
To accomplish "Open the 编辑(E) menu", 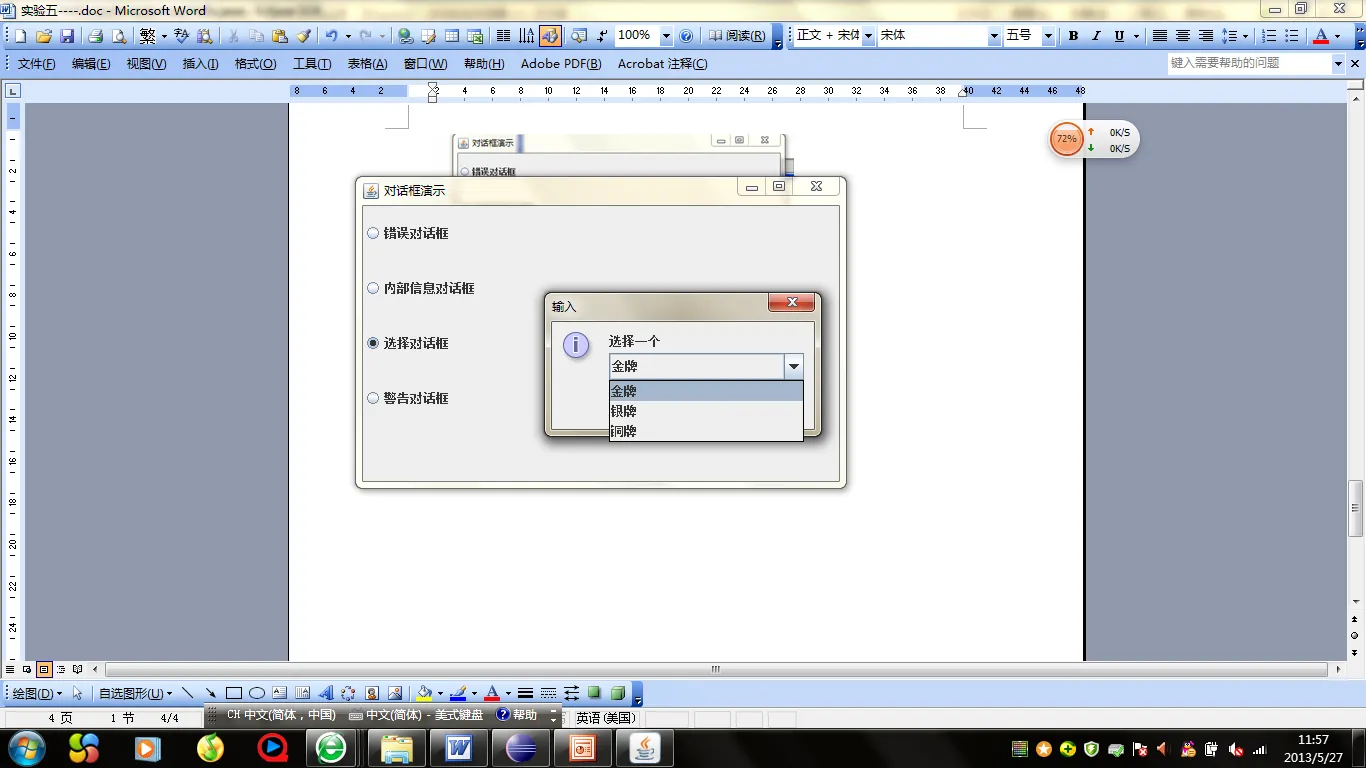I will pos(91,63).
